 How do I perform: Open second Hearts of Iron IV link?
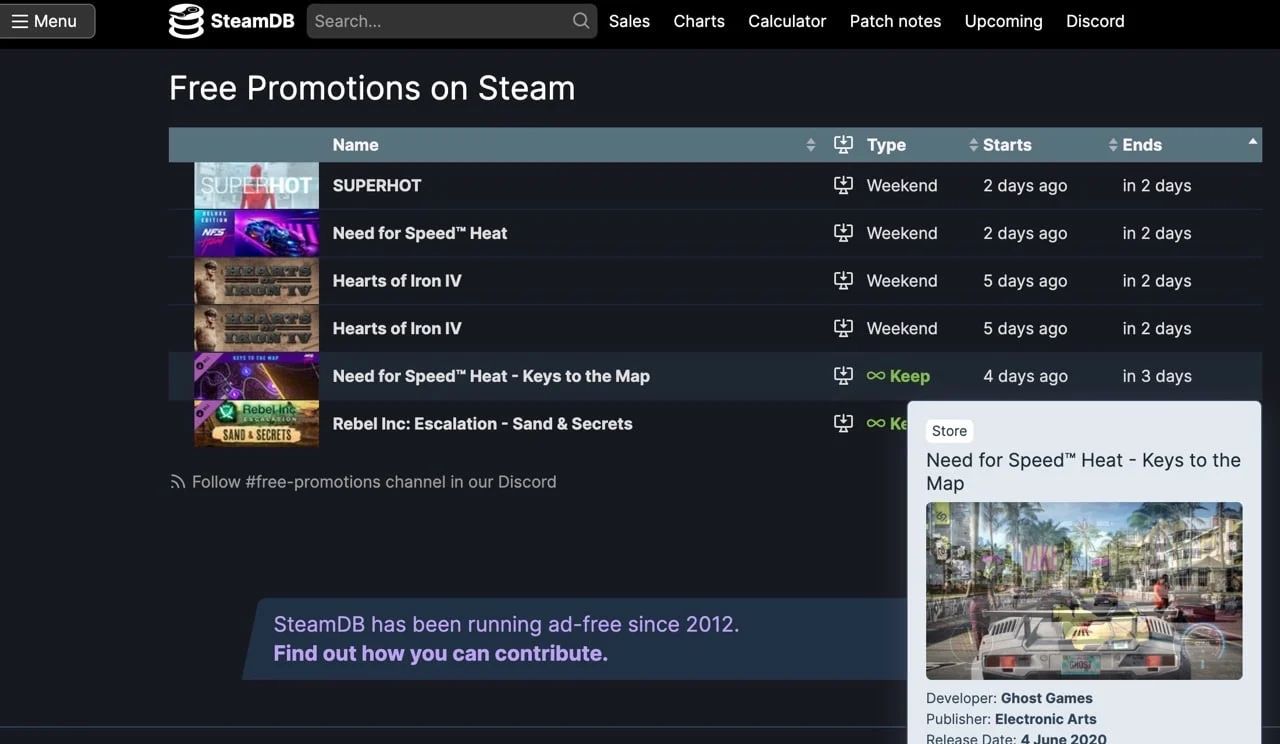tap(397, 328)
